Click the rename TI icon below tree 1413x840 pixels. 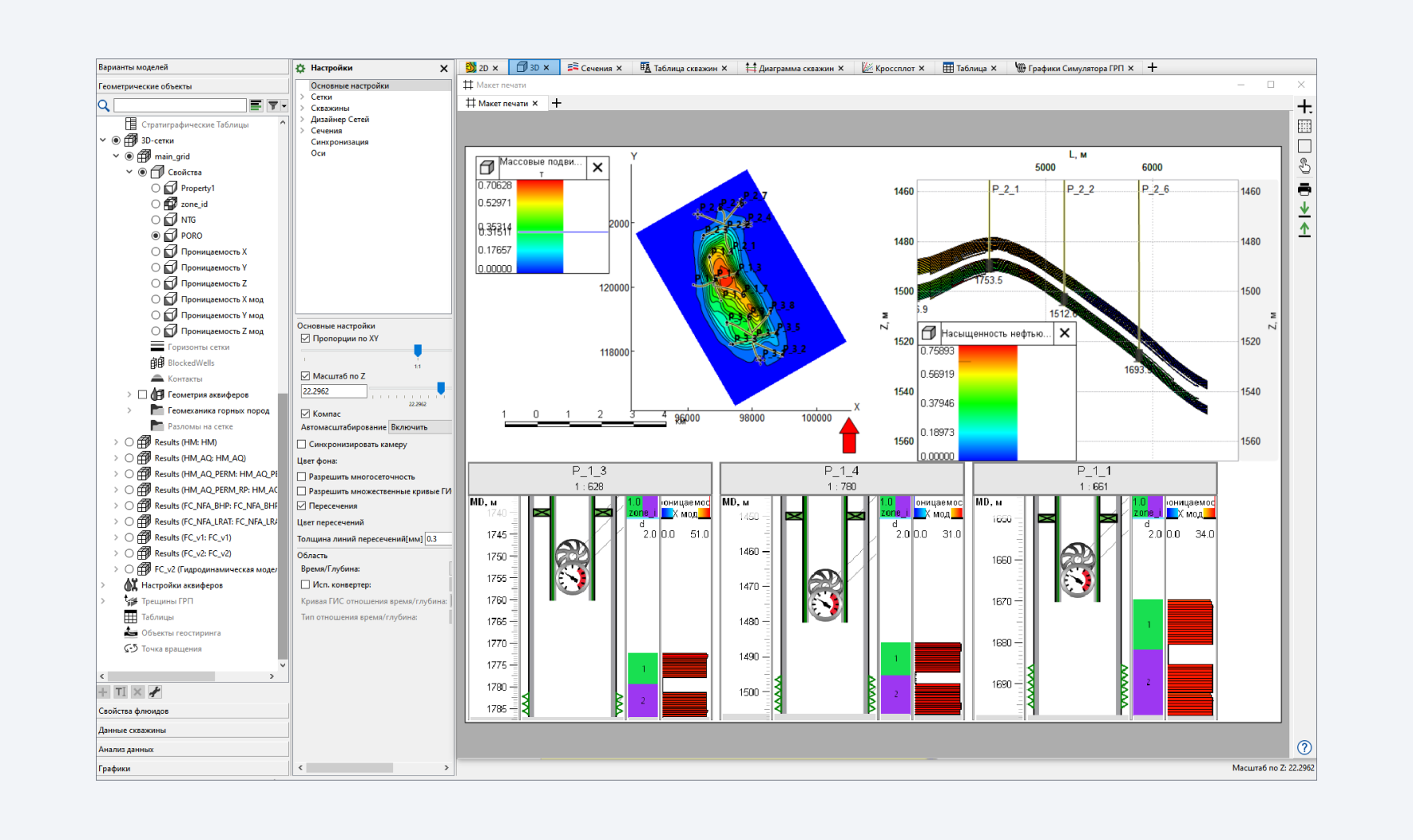[x=121, y=692]
